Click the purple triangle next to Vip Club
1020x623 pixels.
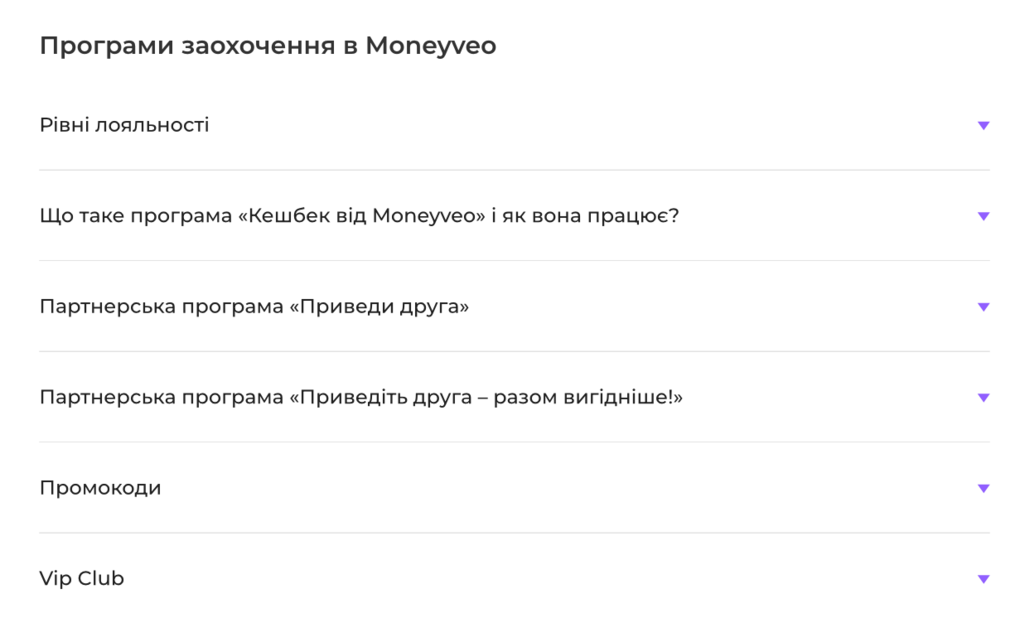[983, 579]
